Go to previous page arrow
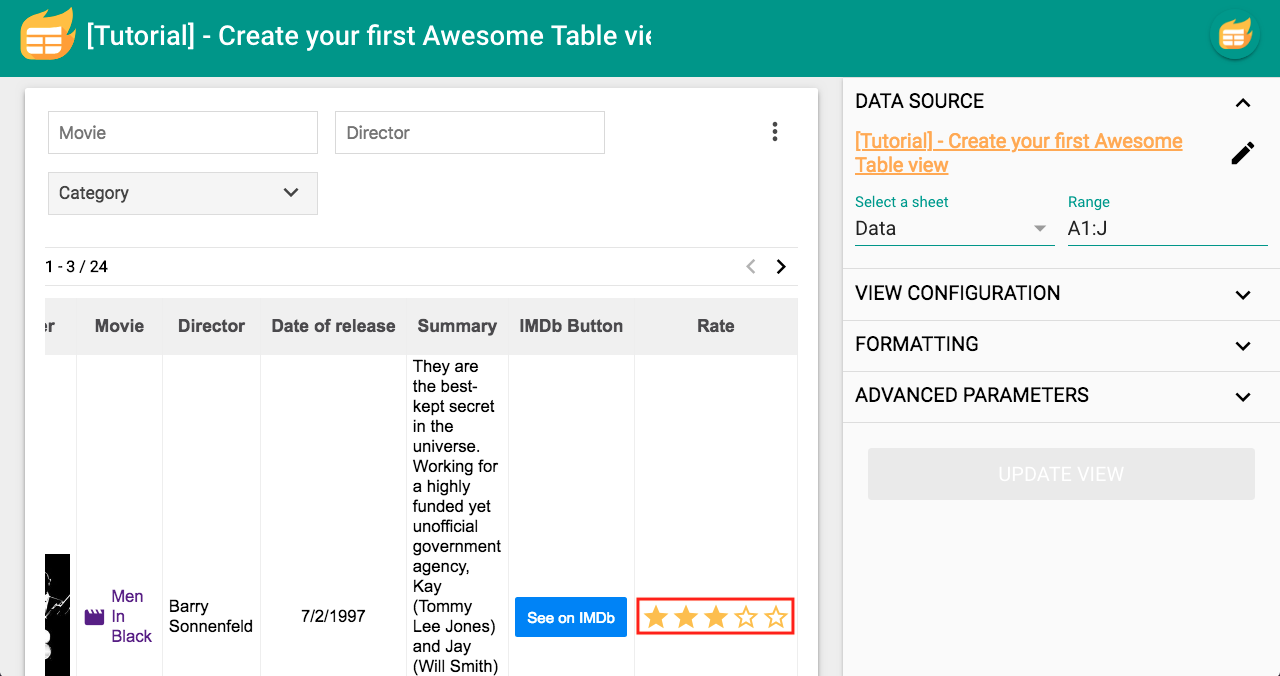The height and width of the screenshot is (676, 1280). coord(751,267)
